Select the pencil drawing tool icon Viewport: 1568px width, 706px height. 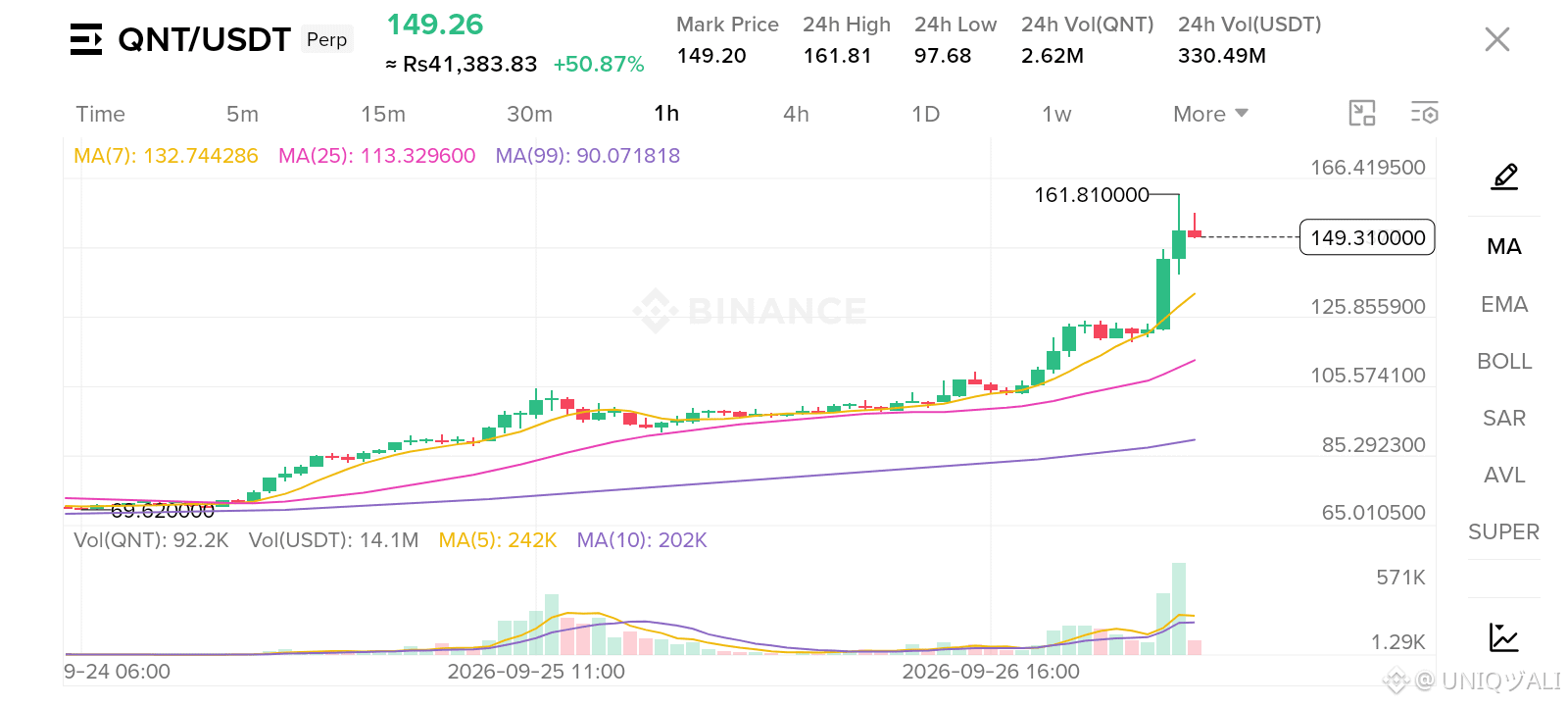point(1504,176)
